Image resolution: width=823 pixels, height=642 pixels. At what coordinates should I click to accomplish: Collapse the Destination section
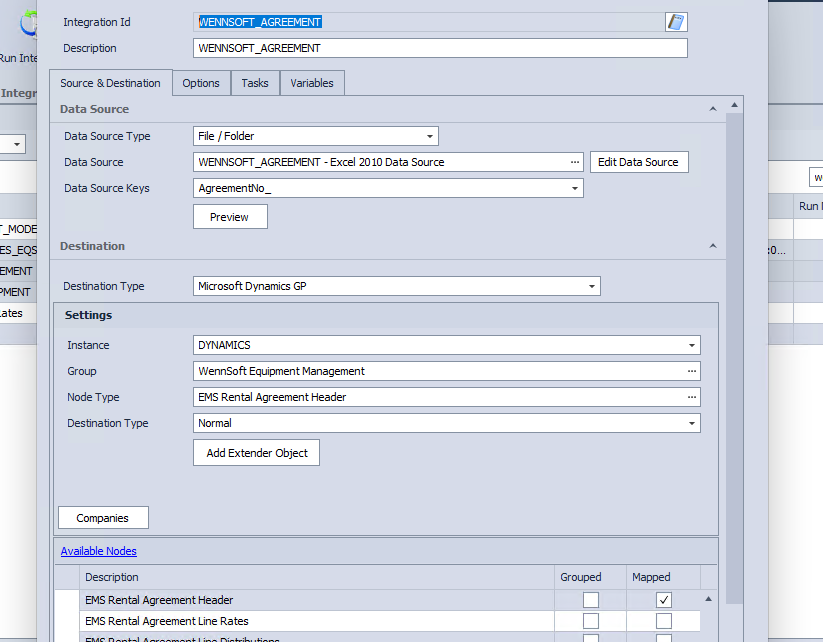coord(713,246)
